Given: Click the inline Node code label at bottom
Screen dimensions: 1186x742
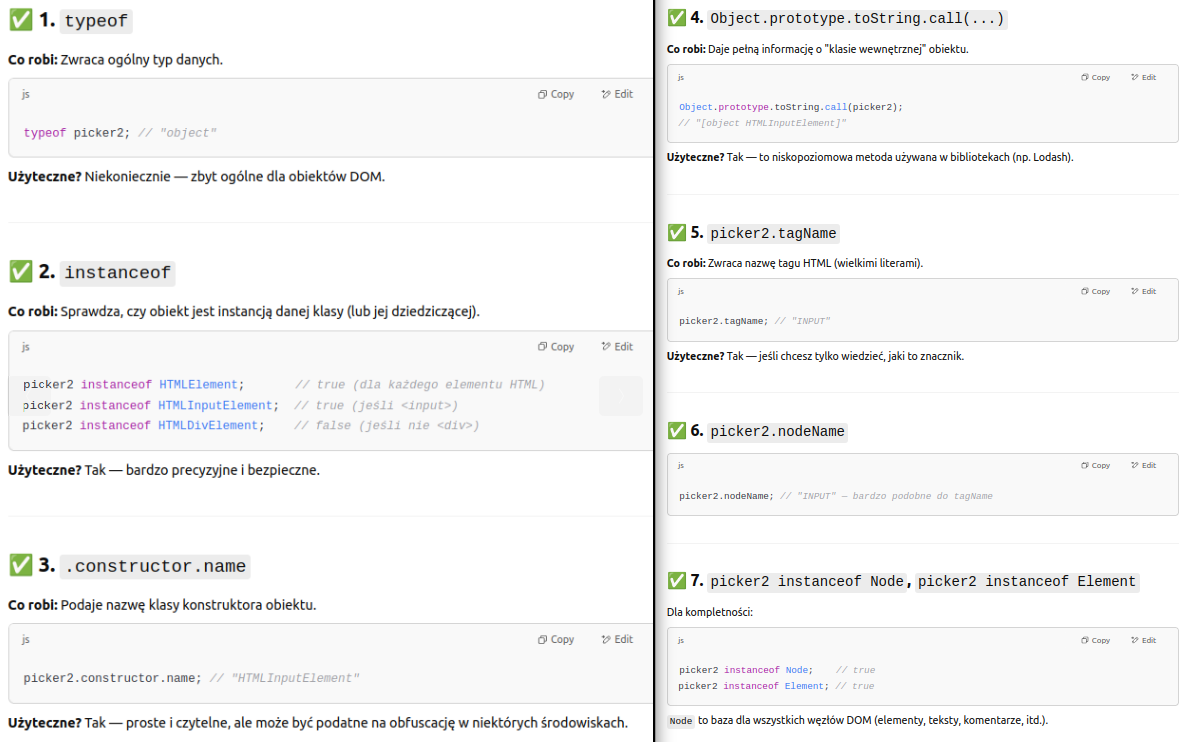Looking at the screenshot, I should tap(681, 720).
